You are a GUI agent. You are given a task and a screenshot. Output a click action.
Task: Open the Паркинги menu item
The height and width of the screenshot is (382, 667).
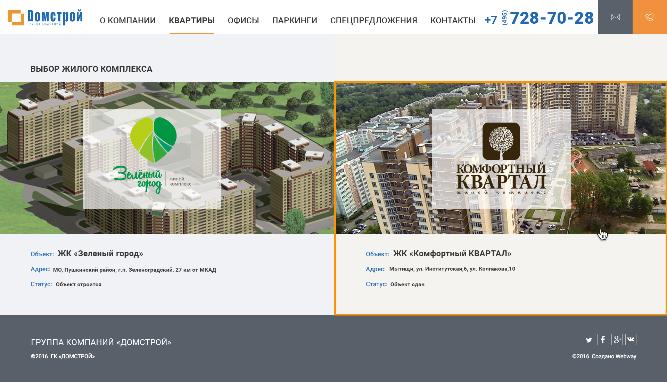[295, 20]
